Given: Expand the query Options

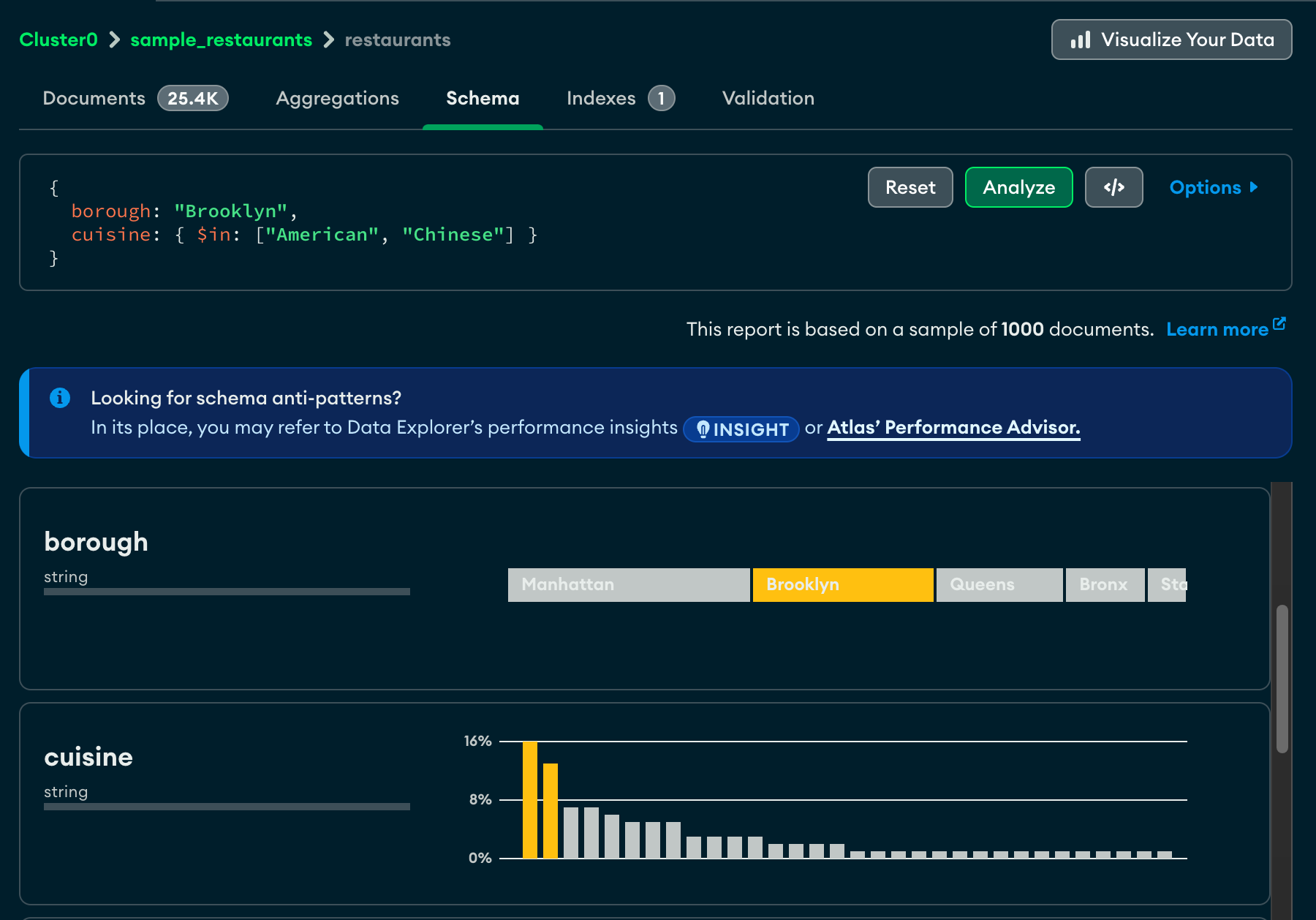Looking at the screenshot, I should 1213,187.
